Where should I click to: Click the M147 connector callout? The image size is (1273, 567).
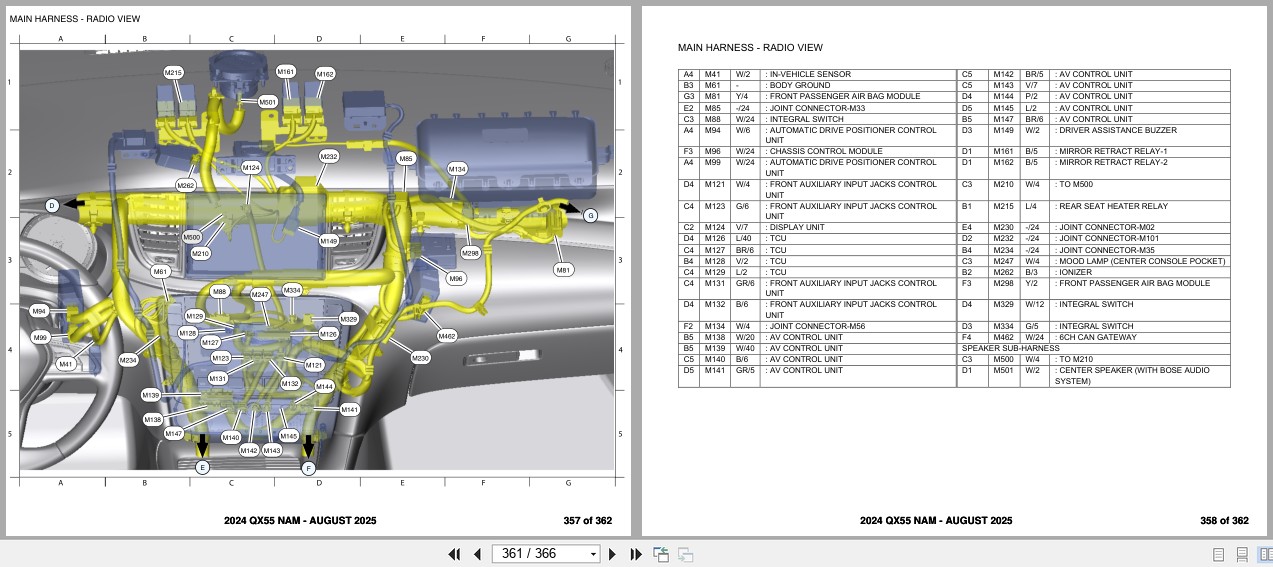tap(174, 434)
